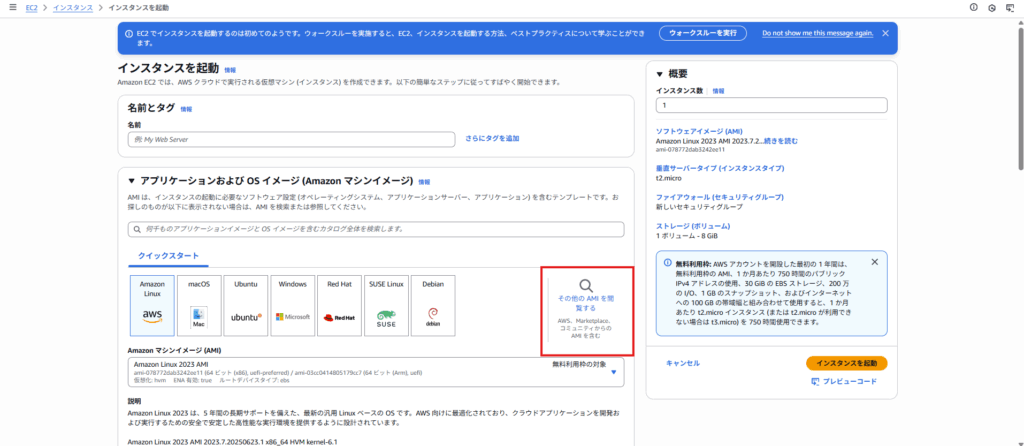This screenshot has width=1024, height=446.
Task: Select the SUSE Linux AMI tile
Action: tap(386, 306)
